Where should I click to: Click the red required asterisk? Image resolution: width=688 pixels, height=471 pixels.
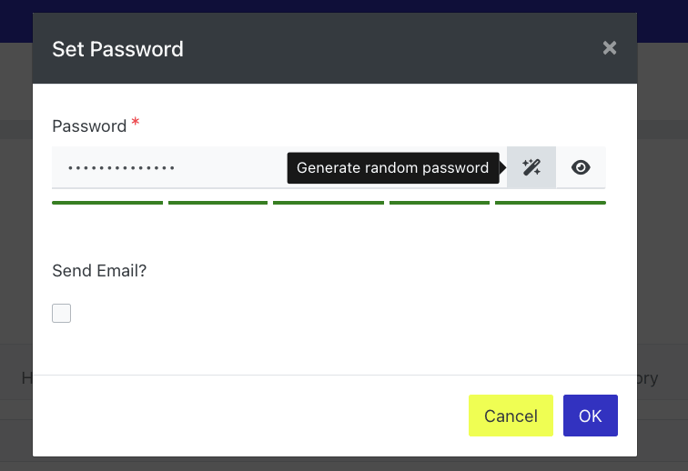(x=136, y=122)
